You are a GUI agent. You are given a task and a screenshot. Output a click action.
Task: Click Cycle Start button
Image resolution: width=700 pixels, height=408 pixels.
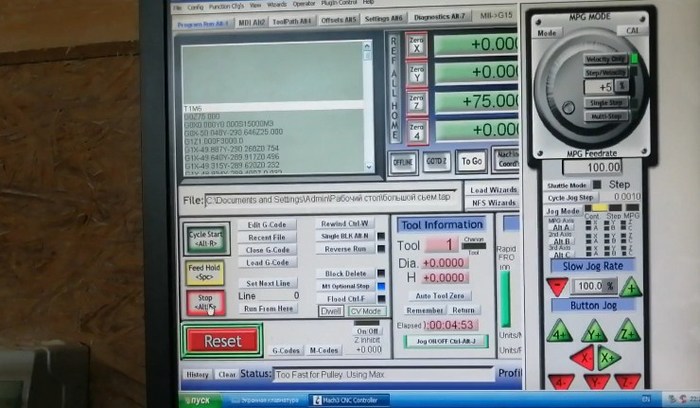coord(206,238)
